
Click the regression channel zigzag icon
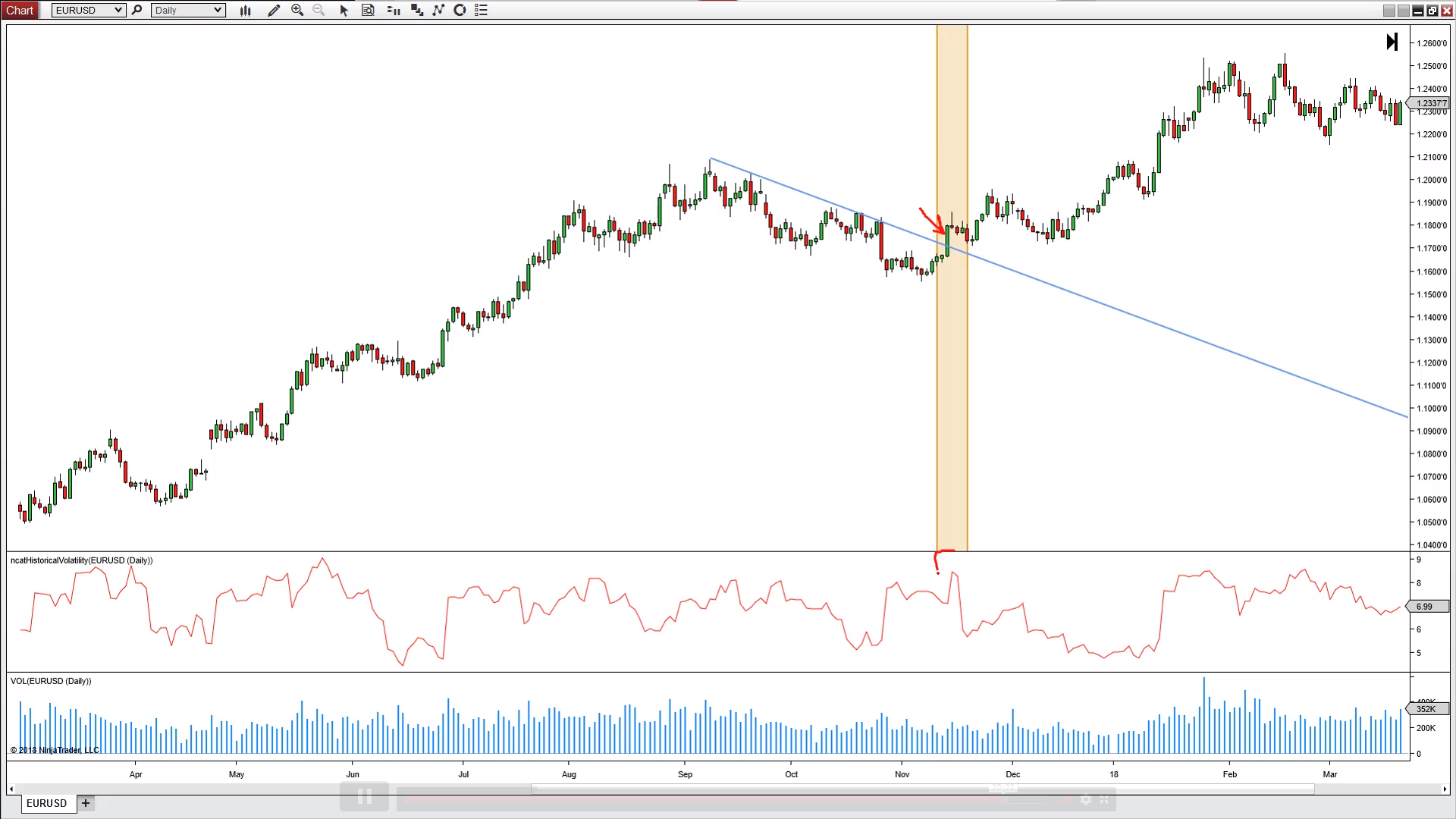point(438,10)
